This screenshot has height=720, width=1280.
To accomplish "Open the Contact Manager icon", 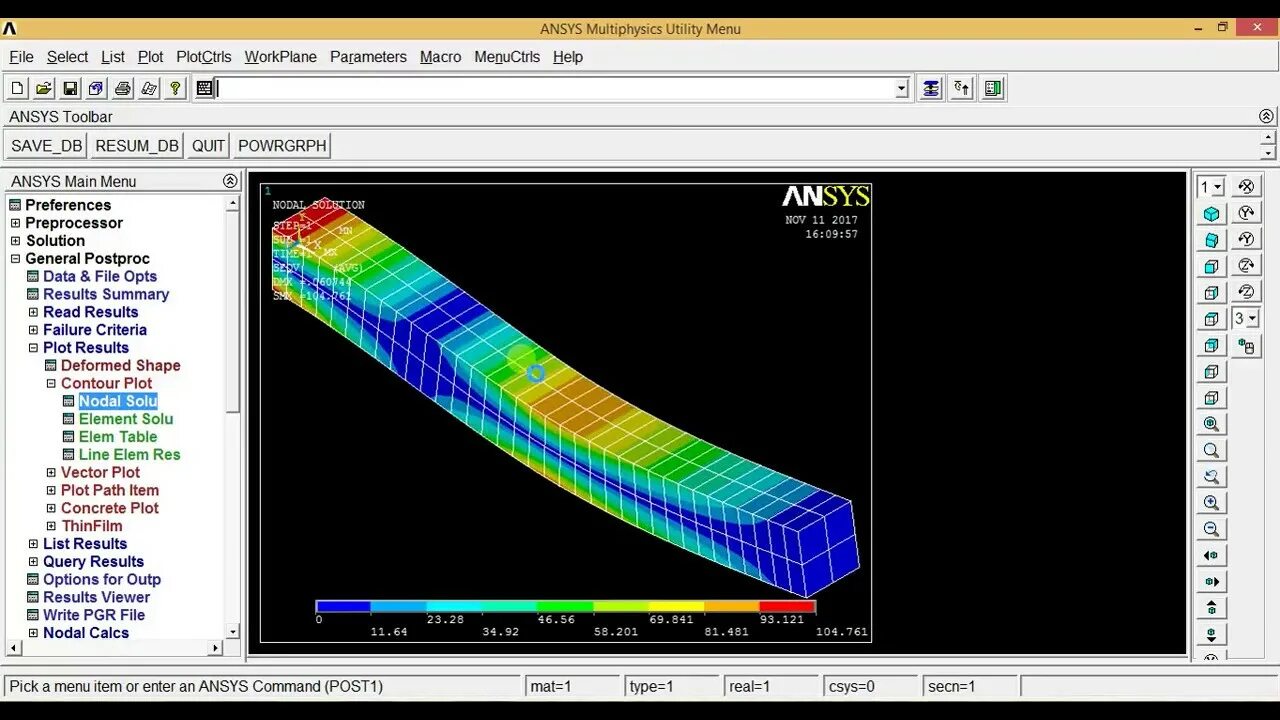I will pyautogui.click(x=993, y=88).
